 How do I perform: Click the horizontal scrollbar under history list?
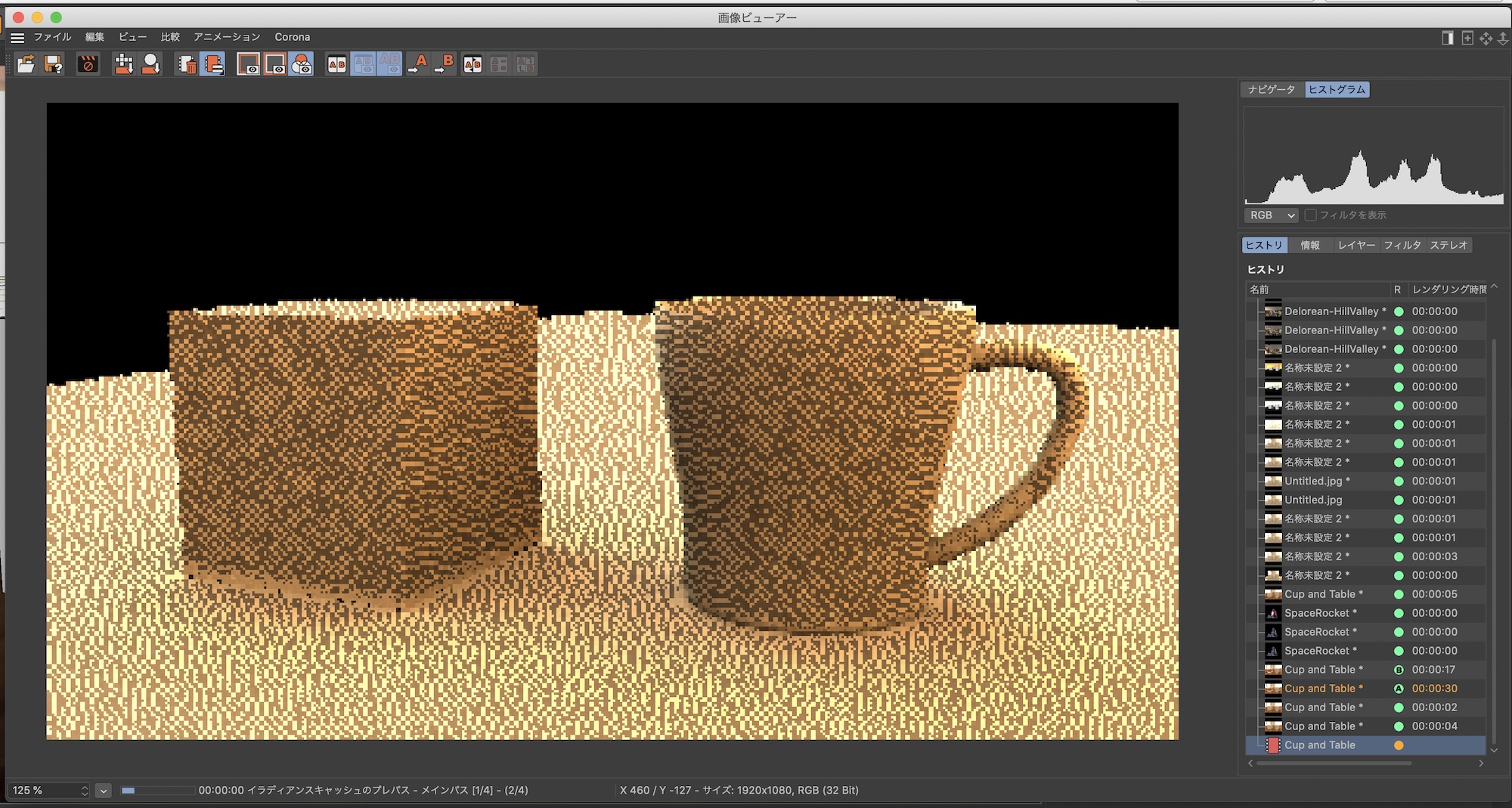(x=1334, y=763)
